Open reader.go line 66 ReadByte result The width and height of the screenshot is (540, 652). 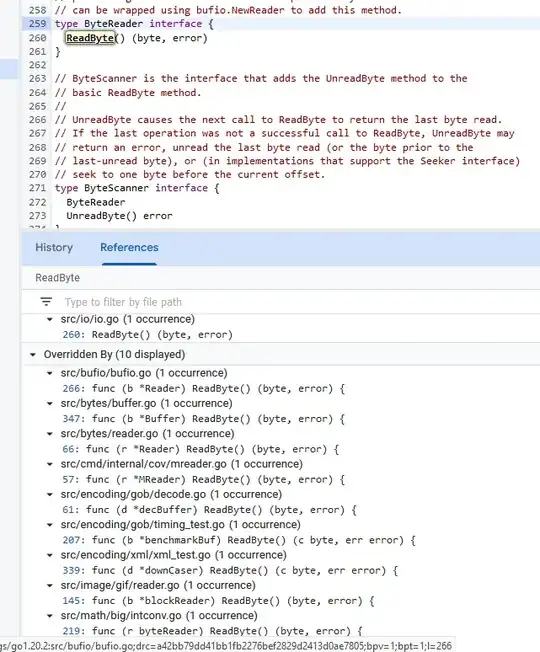click(x=201, y=449)
